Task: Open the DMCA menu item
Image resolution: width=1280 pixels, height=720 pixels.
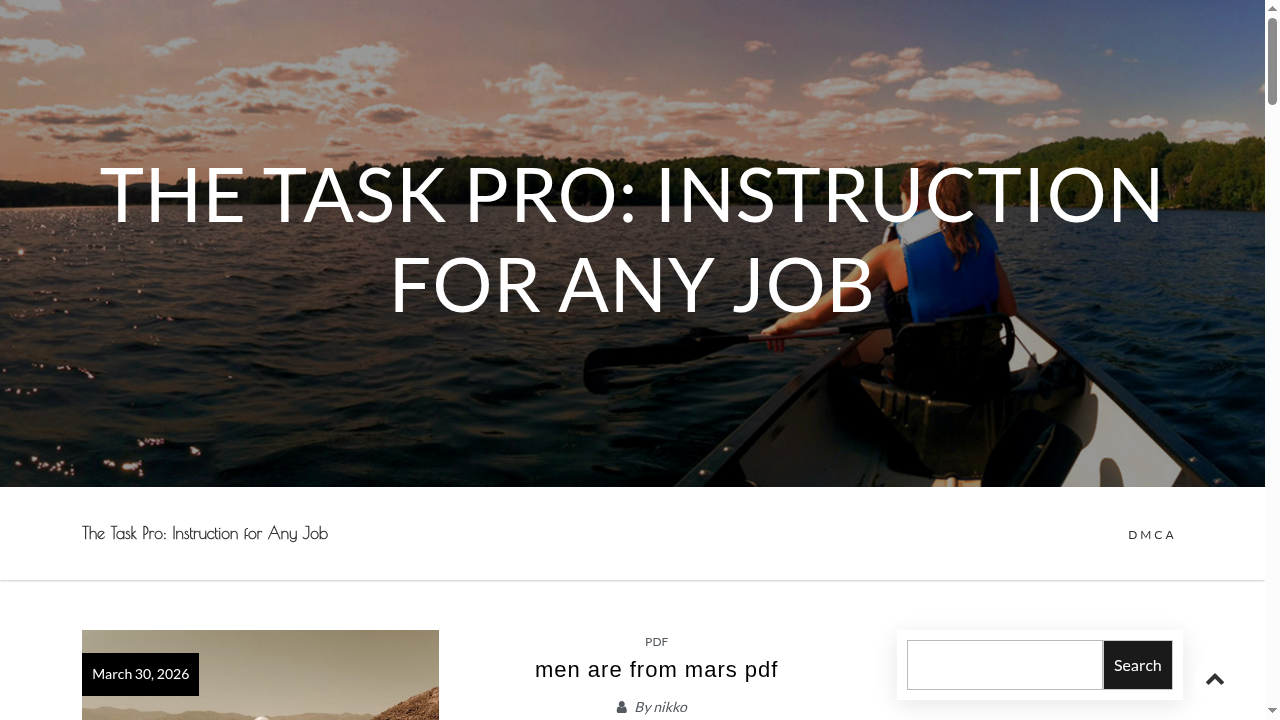Action: (x=1151, y=535)
